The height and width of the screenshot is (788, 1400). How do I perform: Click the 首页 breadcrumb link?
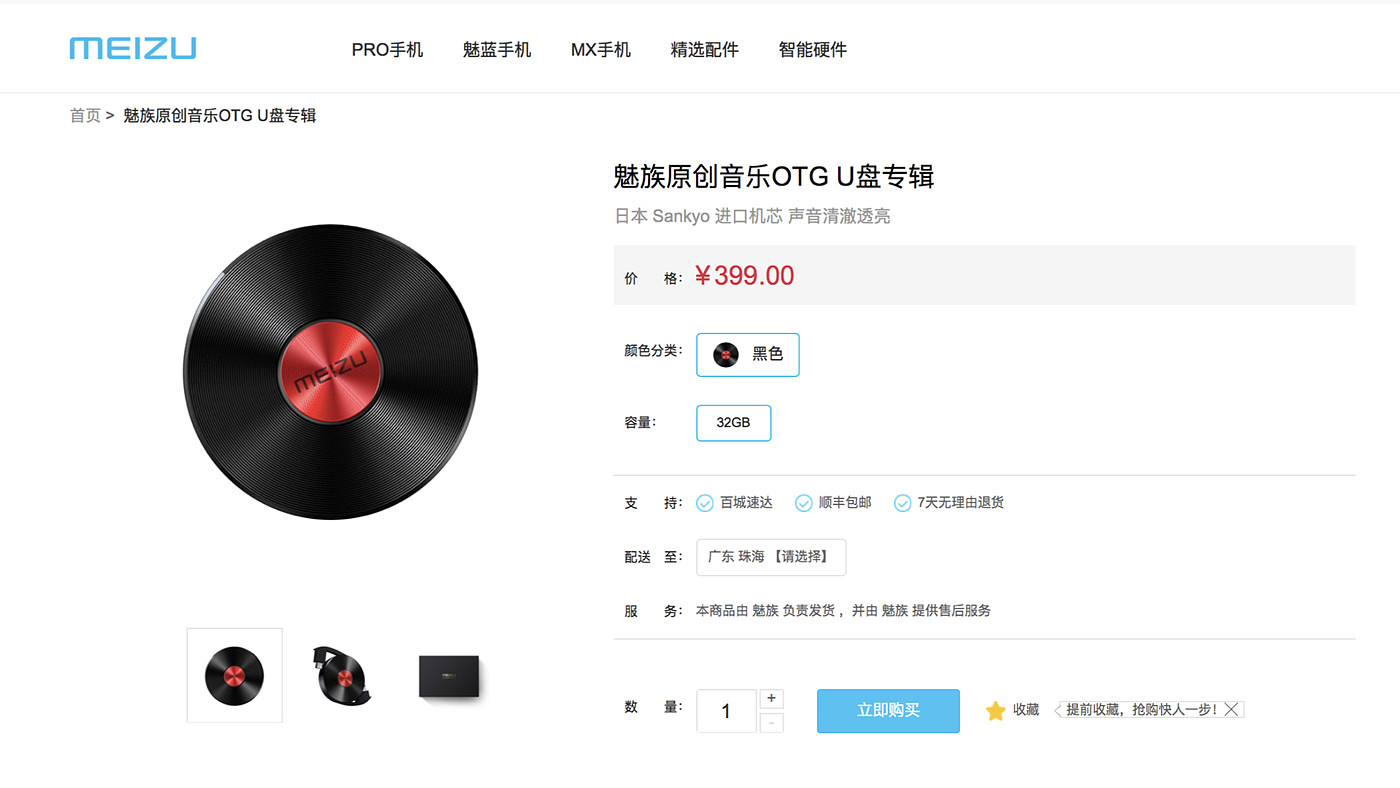(85, 116)
